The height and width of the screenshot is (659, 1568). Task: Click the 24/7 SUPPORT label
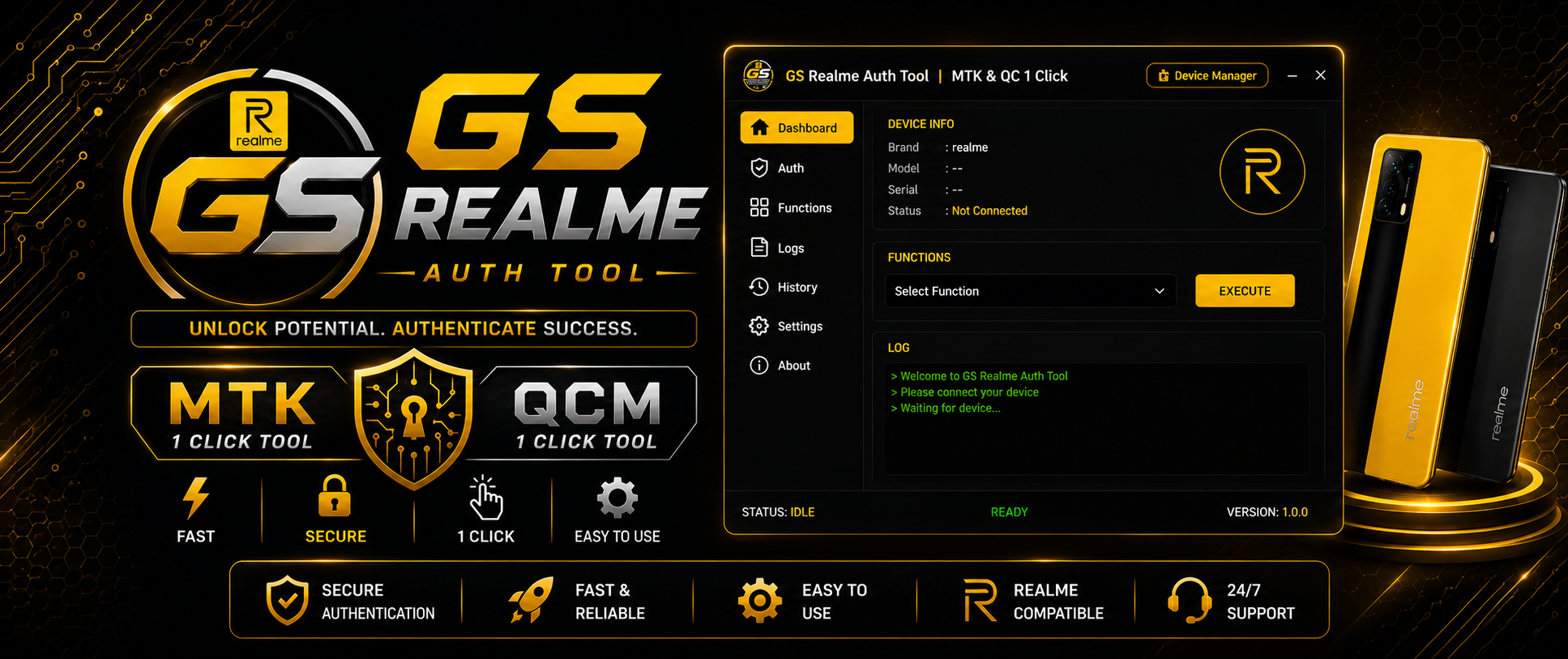1260,601
